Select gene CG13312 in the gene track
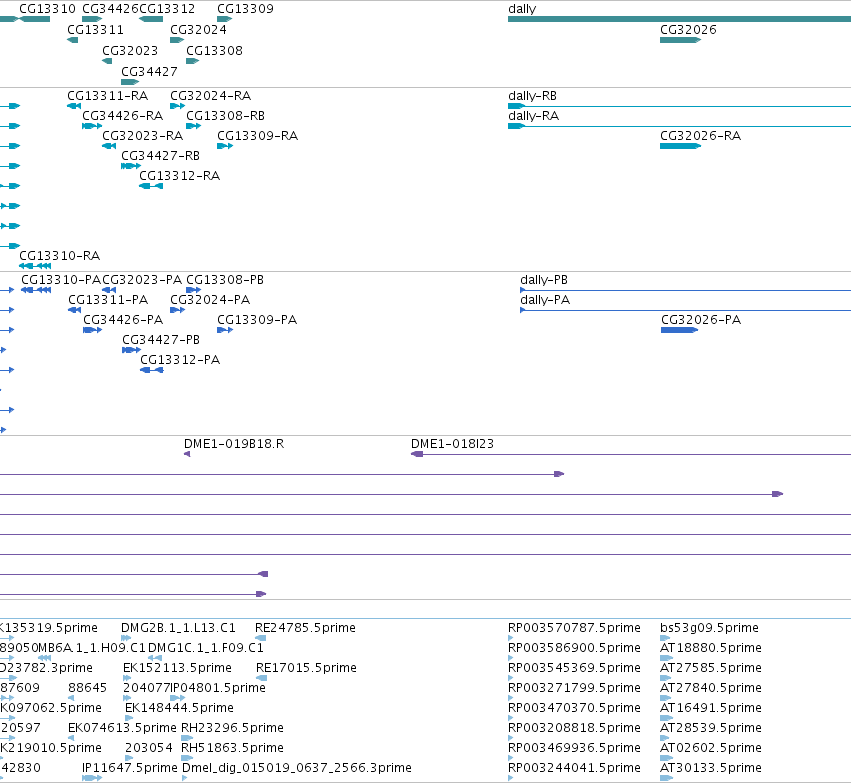The image size is (851, 783). pyautogui.click(x=167, y=9)
